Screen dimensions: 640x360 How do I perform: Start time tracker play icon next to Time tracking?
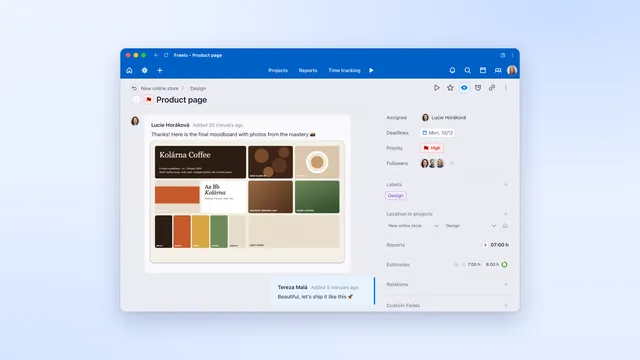(371, 70)
